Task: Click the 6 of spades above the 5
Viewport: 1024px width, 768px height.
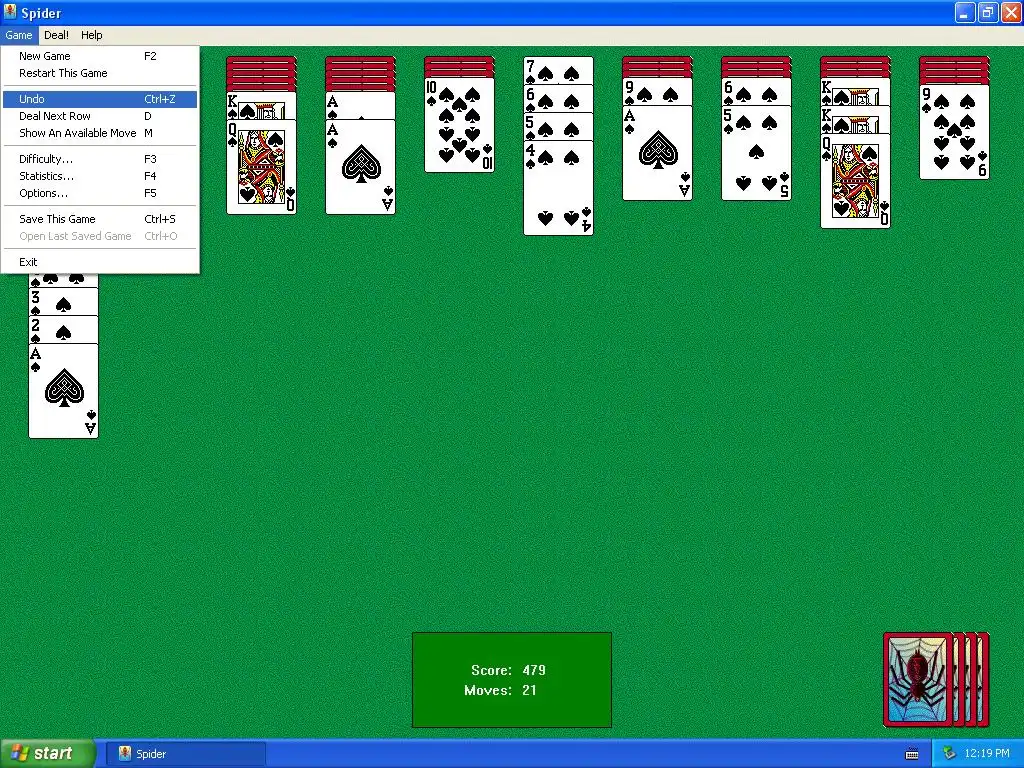Action: pos(756,91)
